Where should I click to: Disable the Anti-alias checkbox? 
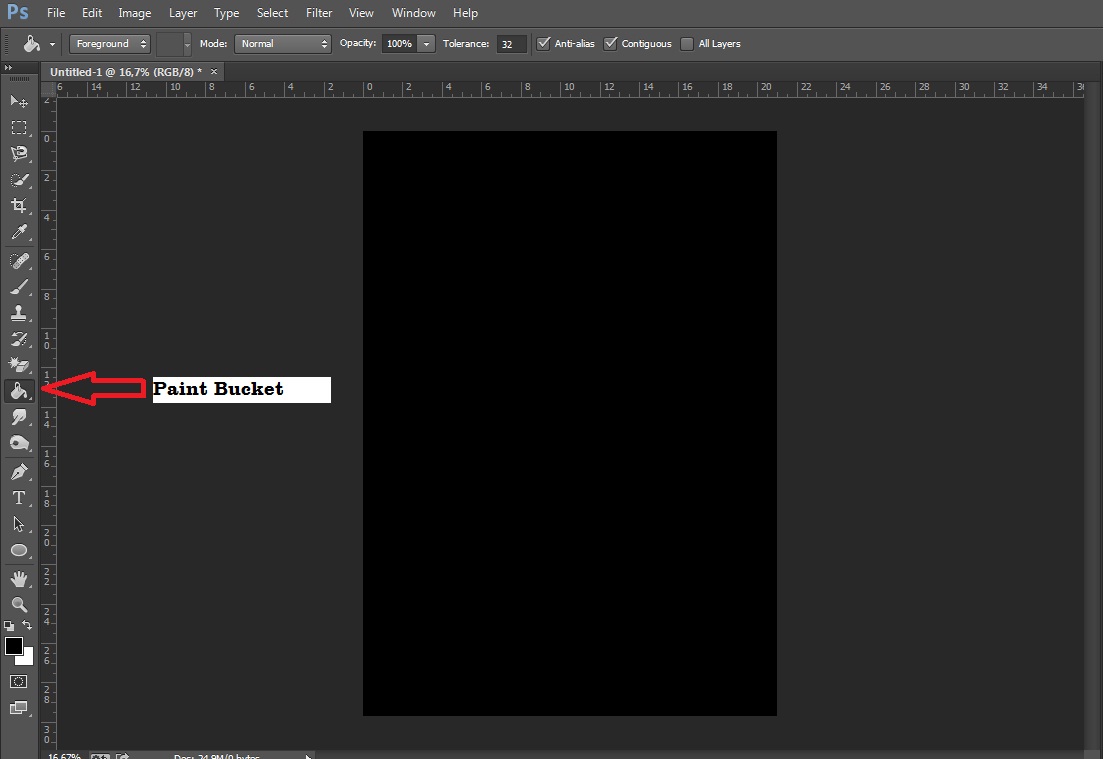click(544, 44)
